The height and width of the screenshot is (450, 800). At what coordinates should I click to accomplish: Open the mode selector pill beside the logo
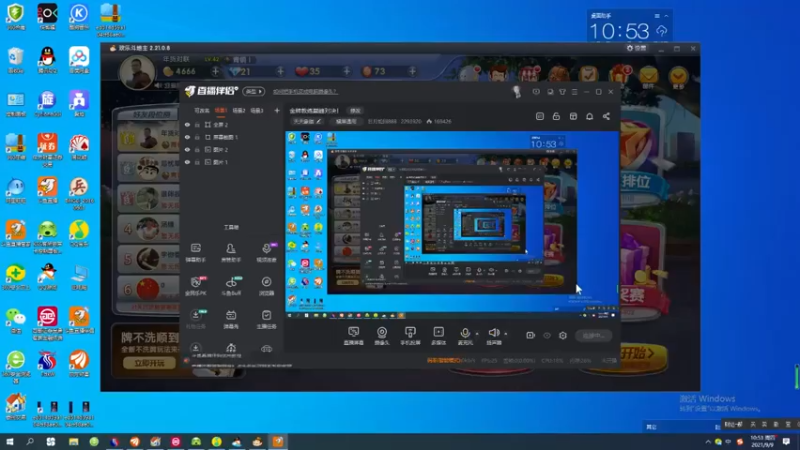[x=254, y=91]
